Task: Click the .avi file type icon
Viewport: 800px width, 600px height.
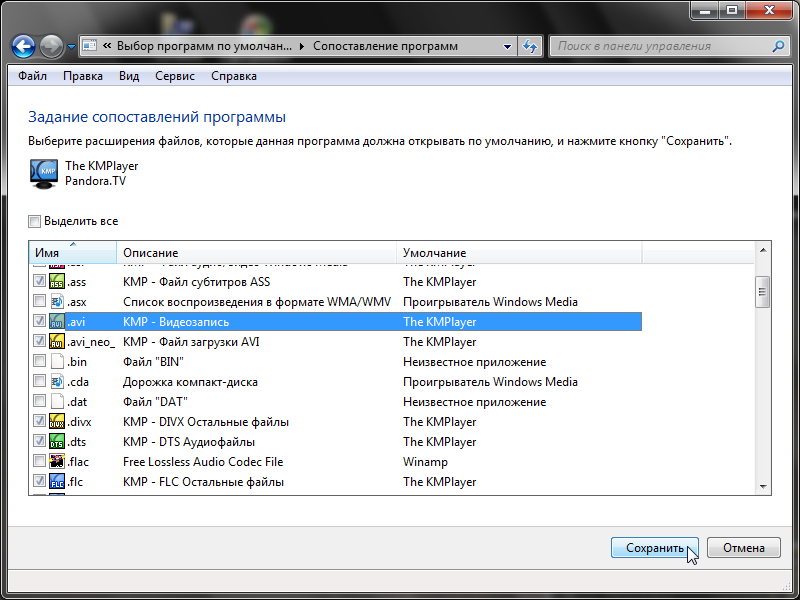Action: point(57,321)
